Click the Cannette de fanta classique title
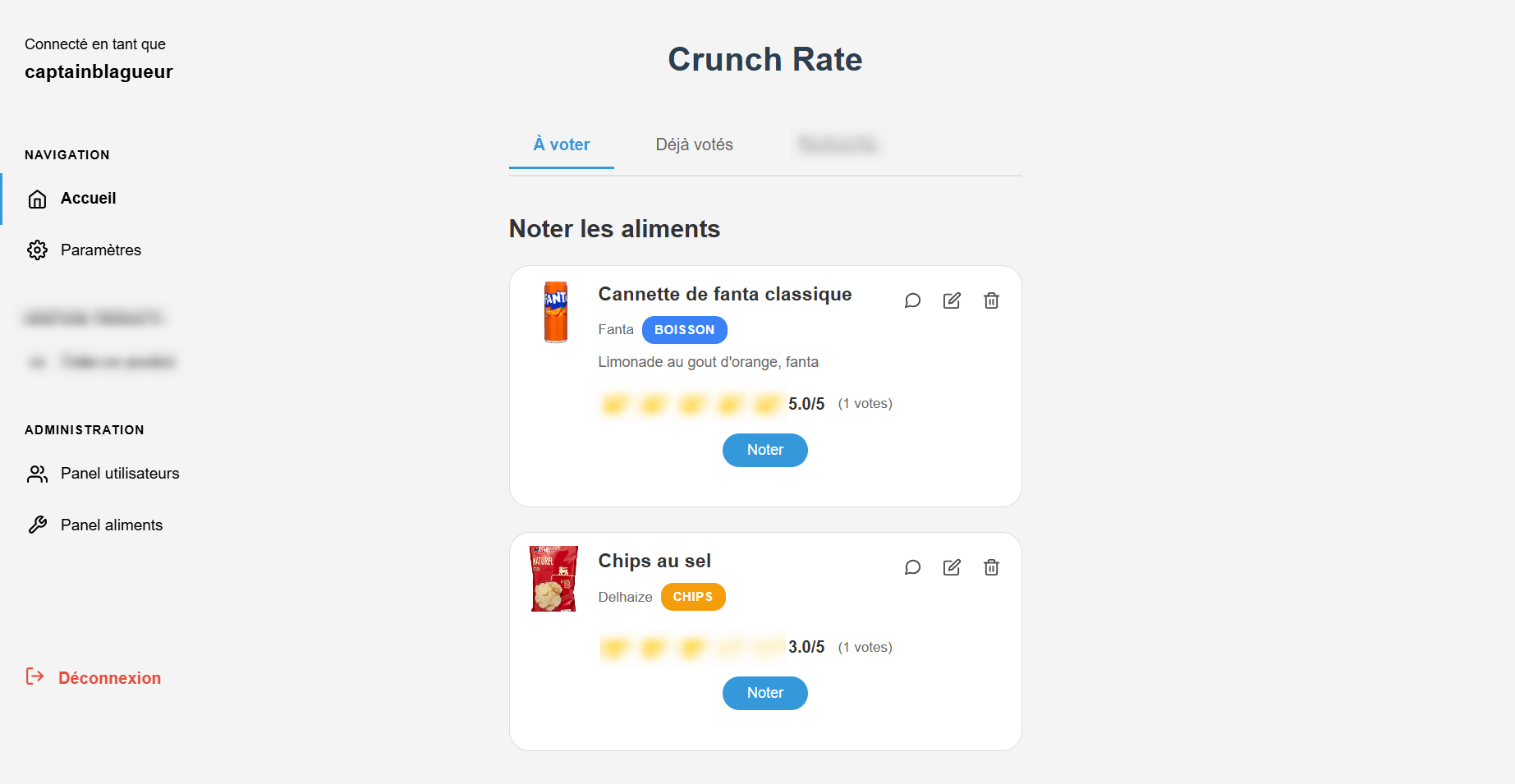The image size is (1515, 784). (724, 294)
